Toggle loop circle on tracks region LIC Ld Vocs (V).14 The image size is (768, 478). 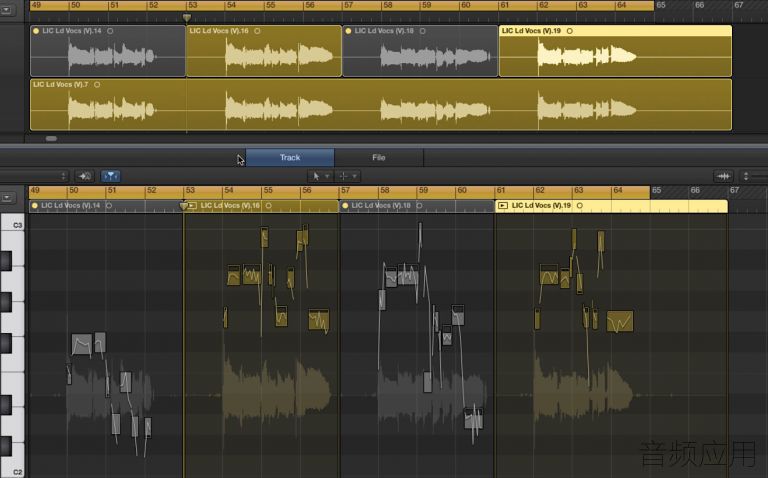pos(110,31)
